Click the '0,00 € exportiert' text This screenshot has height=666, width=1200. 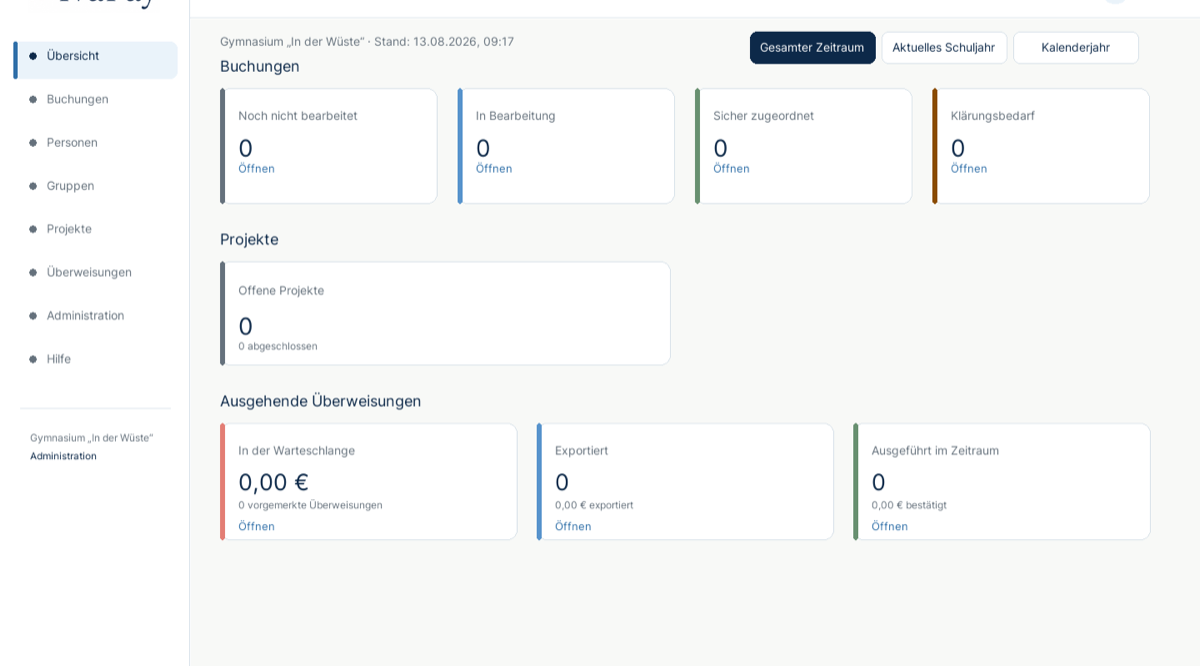click(594, 505)
